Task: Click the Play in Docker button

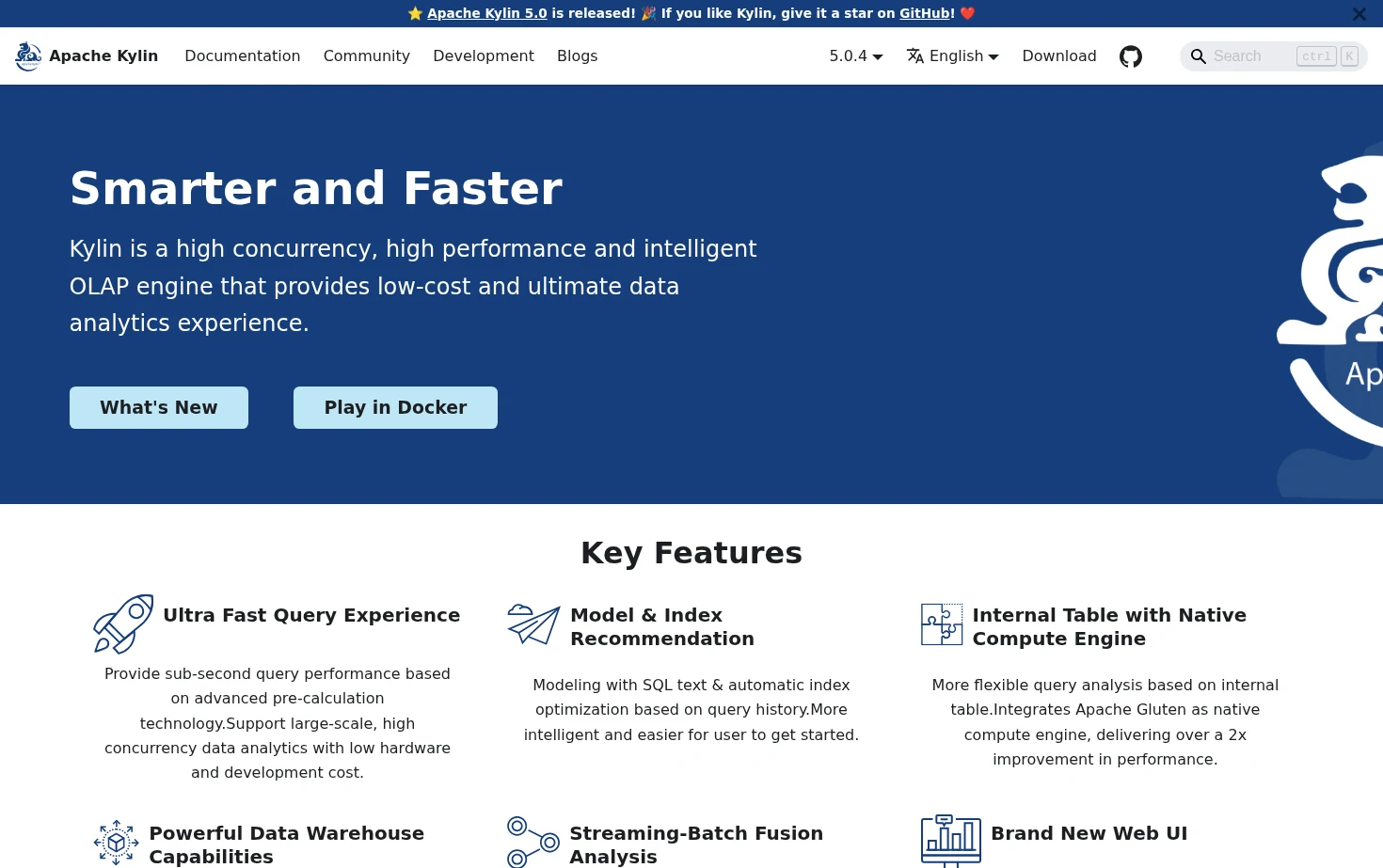Action: coord(395,407)
